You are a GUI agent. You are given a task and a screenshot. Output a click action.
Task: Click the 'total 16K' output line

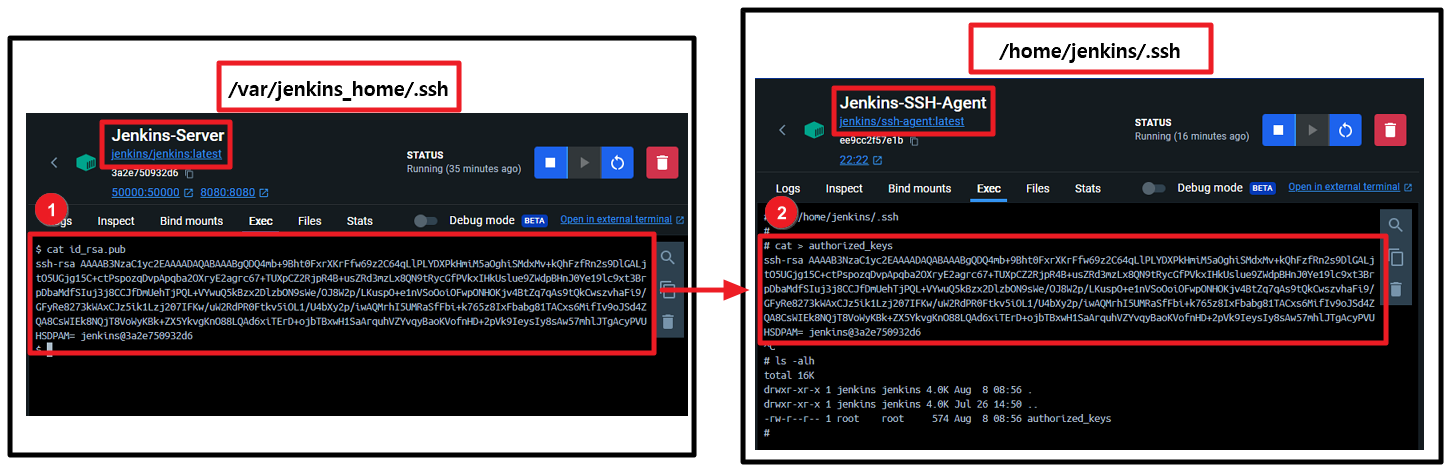[789, 374]
